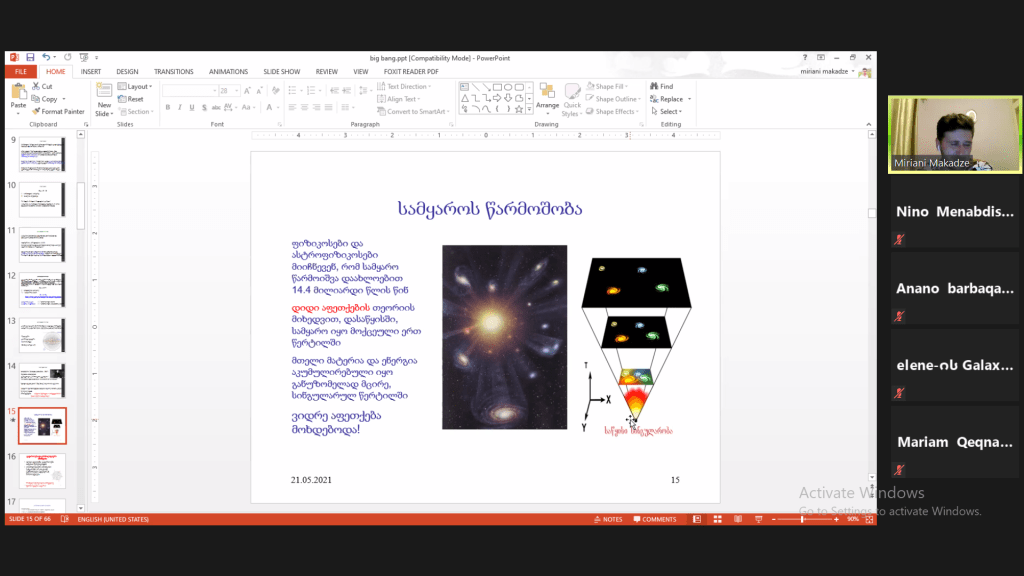Open the TRANSITIONS ribbon tab

173,72
